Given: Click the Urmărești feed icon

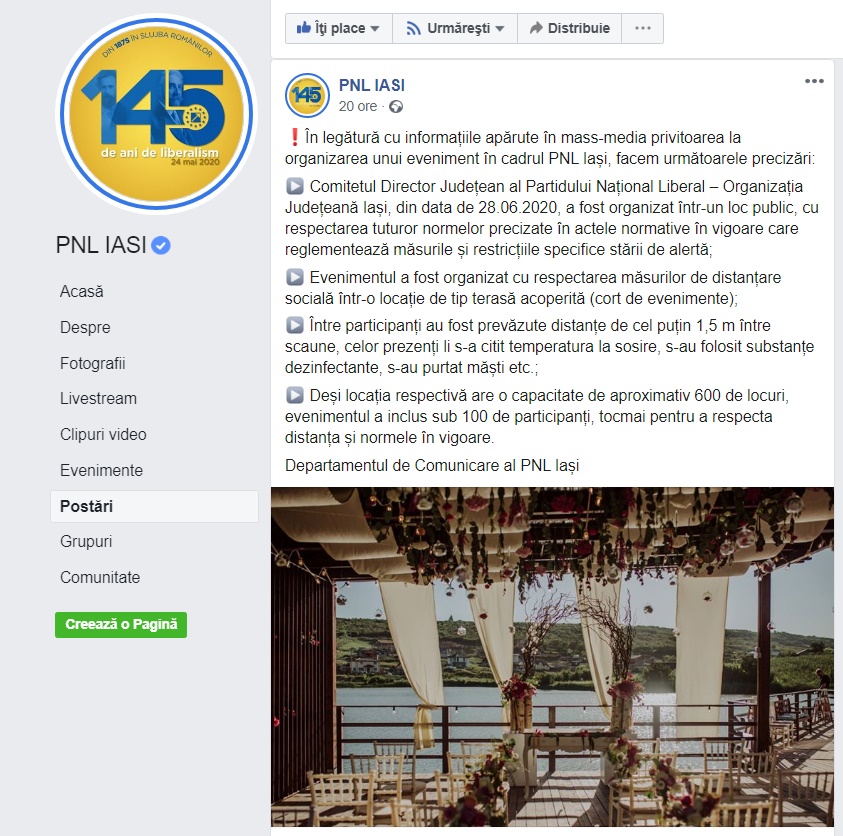Looking at the screenshot, I should (413, 28).
